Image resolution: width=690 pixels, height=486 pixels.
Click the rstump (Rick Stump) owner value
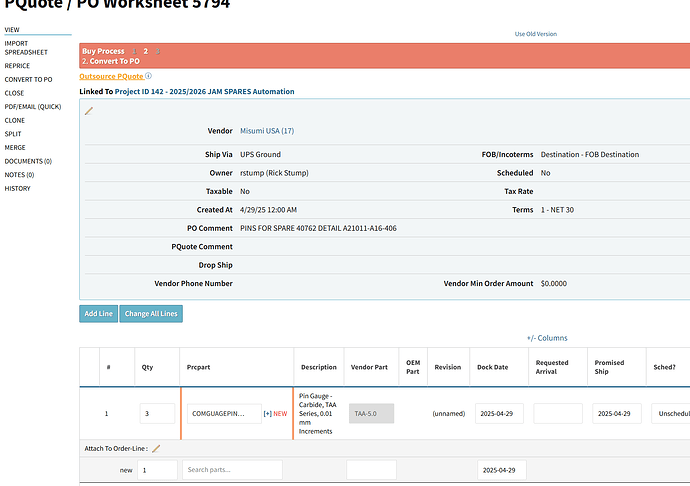(274, 173)
